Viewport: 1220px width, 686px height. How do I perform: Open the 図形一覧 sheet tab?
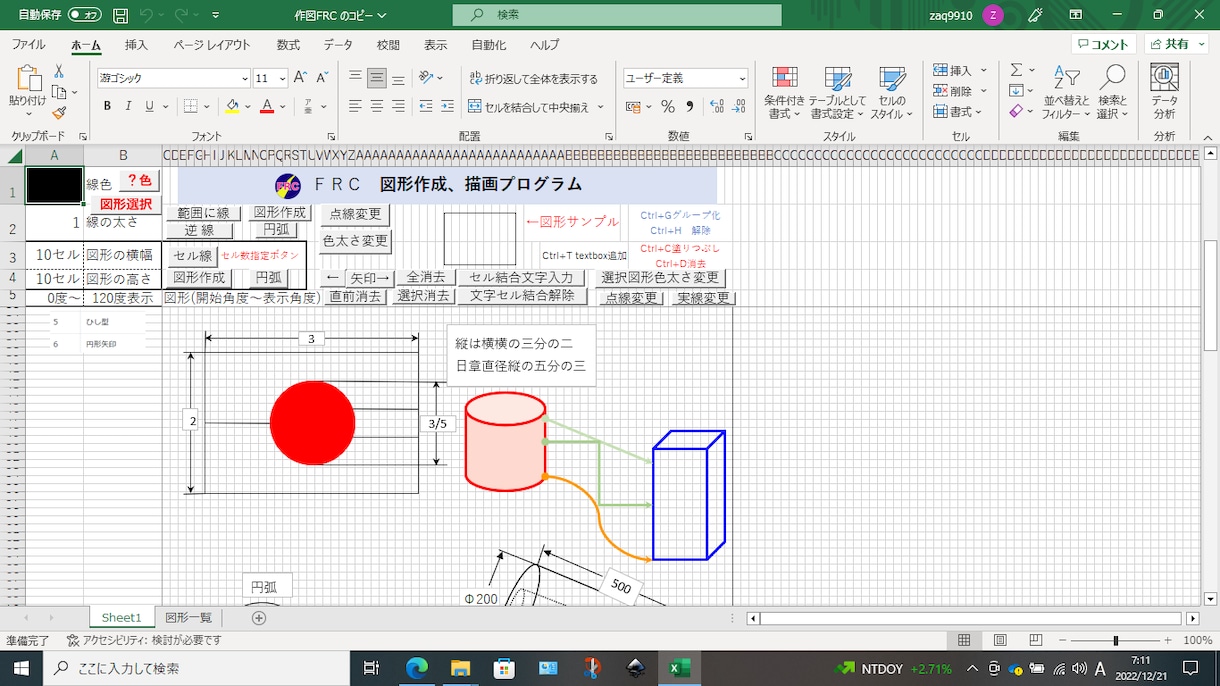pos(189,618)
